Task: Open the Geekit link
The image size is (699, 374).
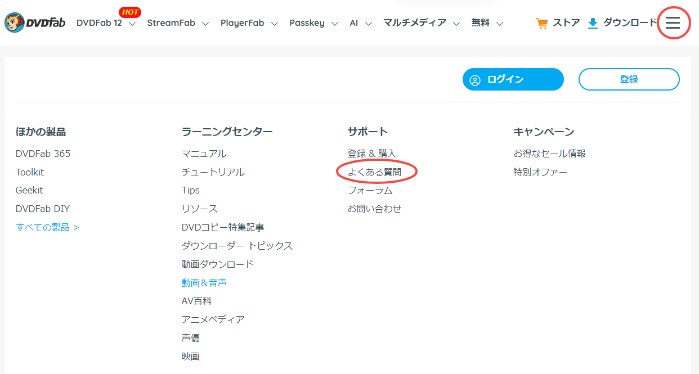Action: 29,190
